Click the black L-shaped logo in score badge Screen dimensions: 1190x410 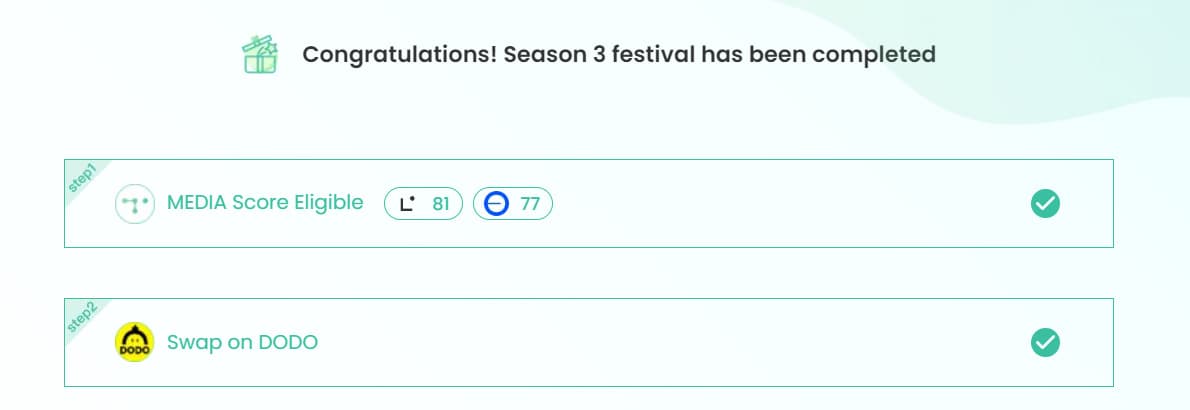tap(408, 203)
